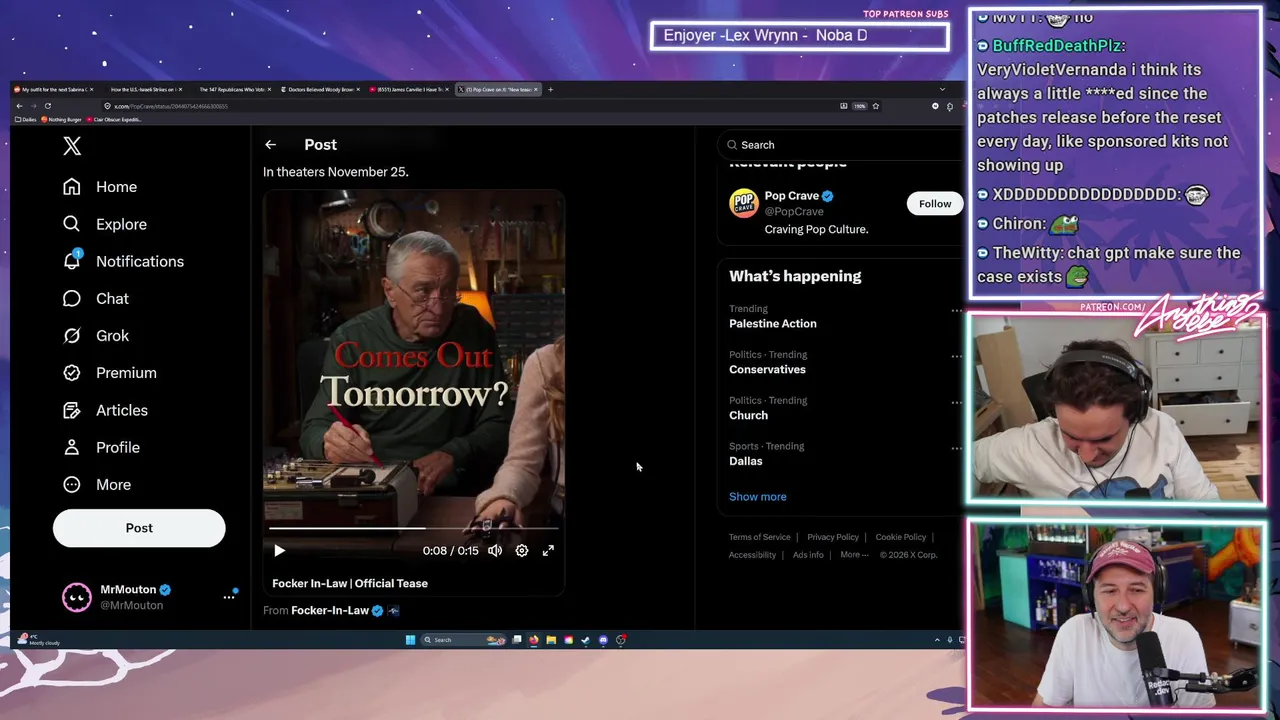Open Profile in the sidebar

(101, 447)
